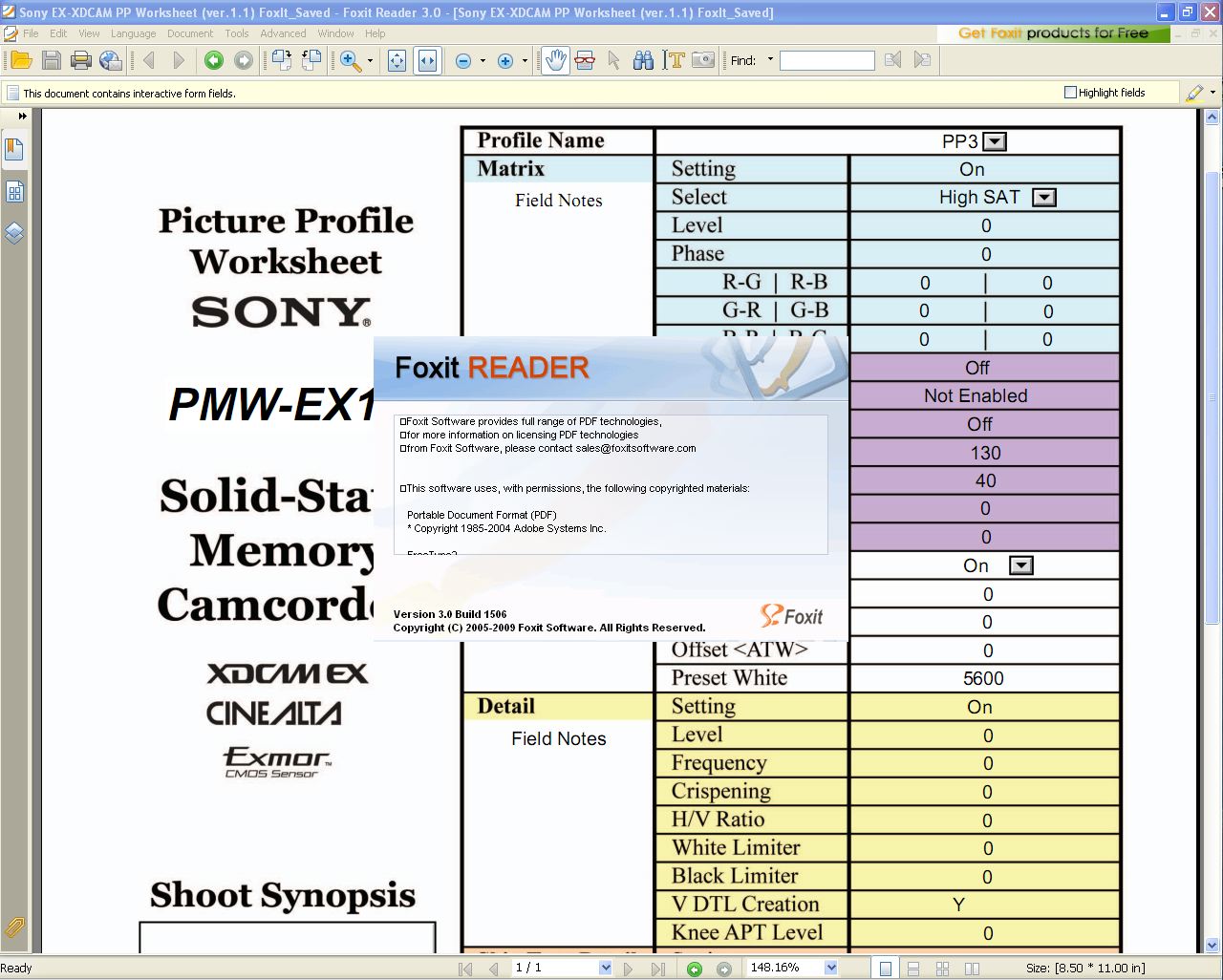Click the Foxit READER splash screen
The width and height of the screenshot is (1223, 980).
click(611, 488)
